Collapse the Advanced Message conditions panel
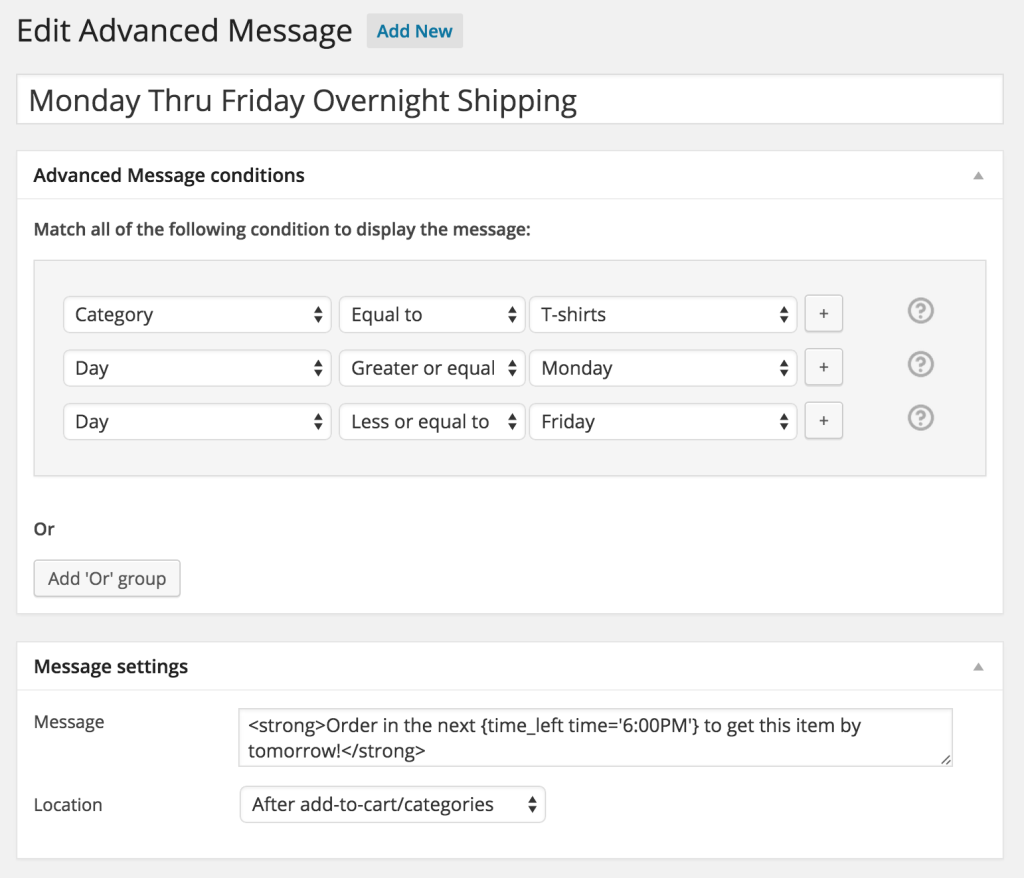The width and height of the screenshot is (1024, 878). click(980, 174)
